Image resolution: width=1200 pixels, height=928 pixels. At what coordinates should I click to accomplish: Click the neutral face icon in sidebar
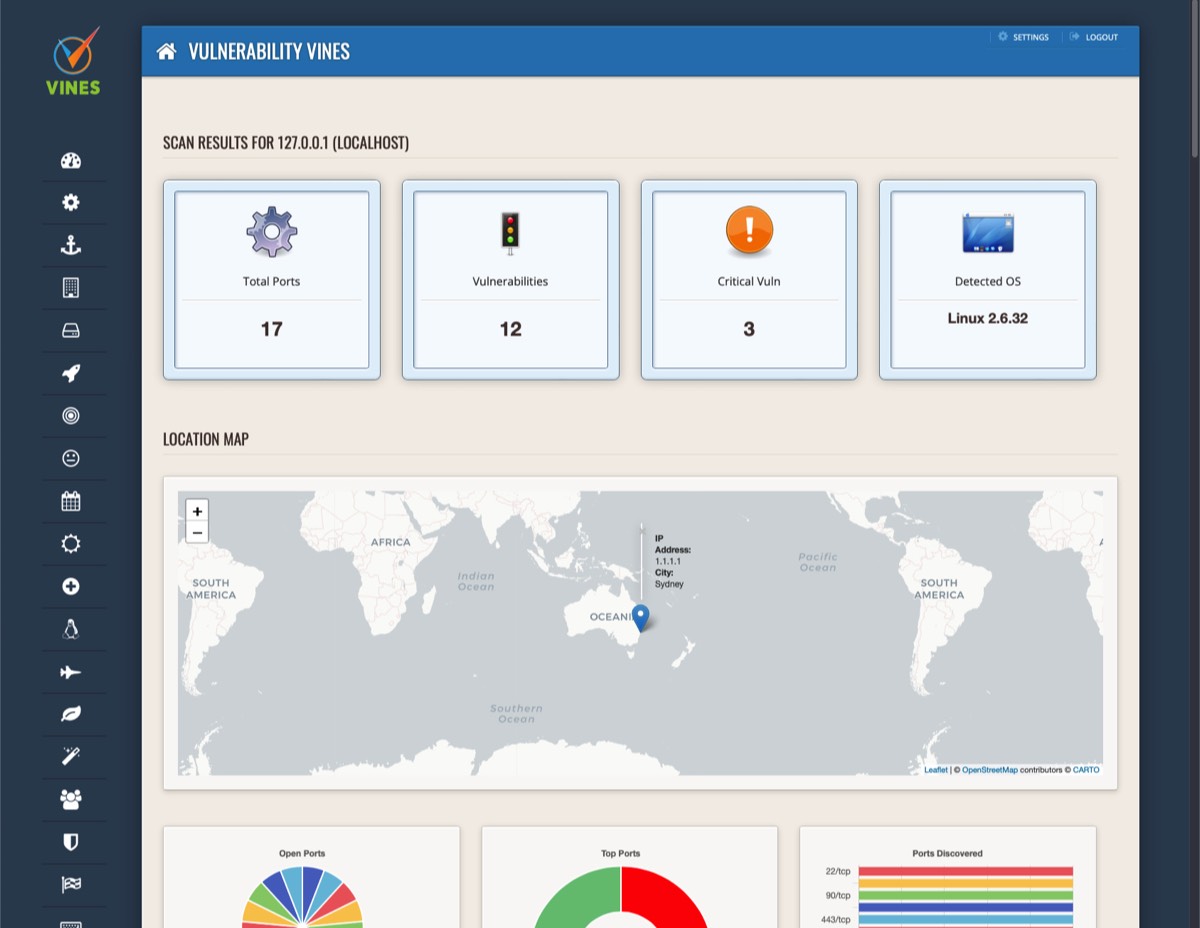pos(70,458)
